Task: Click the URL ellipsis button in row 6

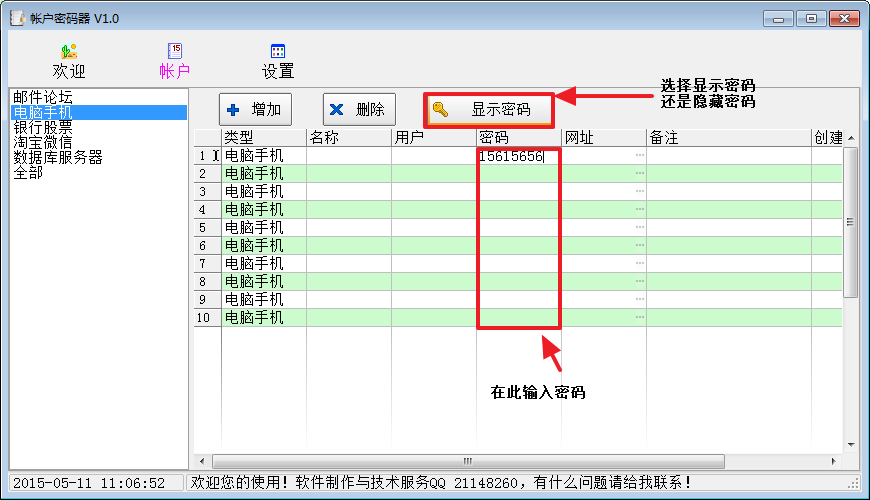Action: click(640, 245)
